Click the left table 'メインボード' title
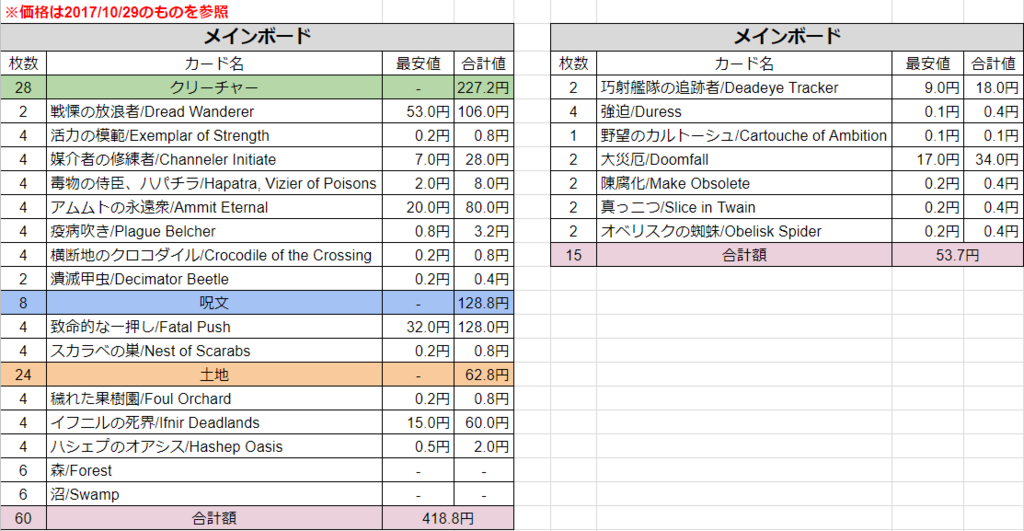The image size is (1024, 531). tap(257, 37)
